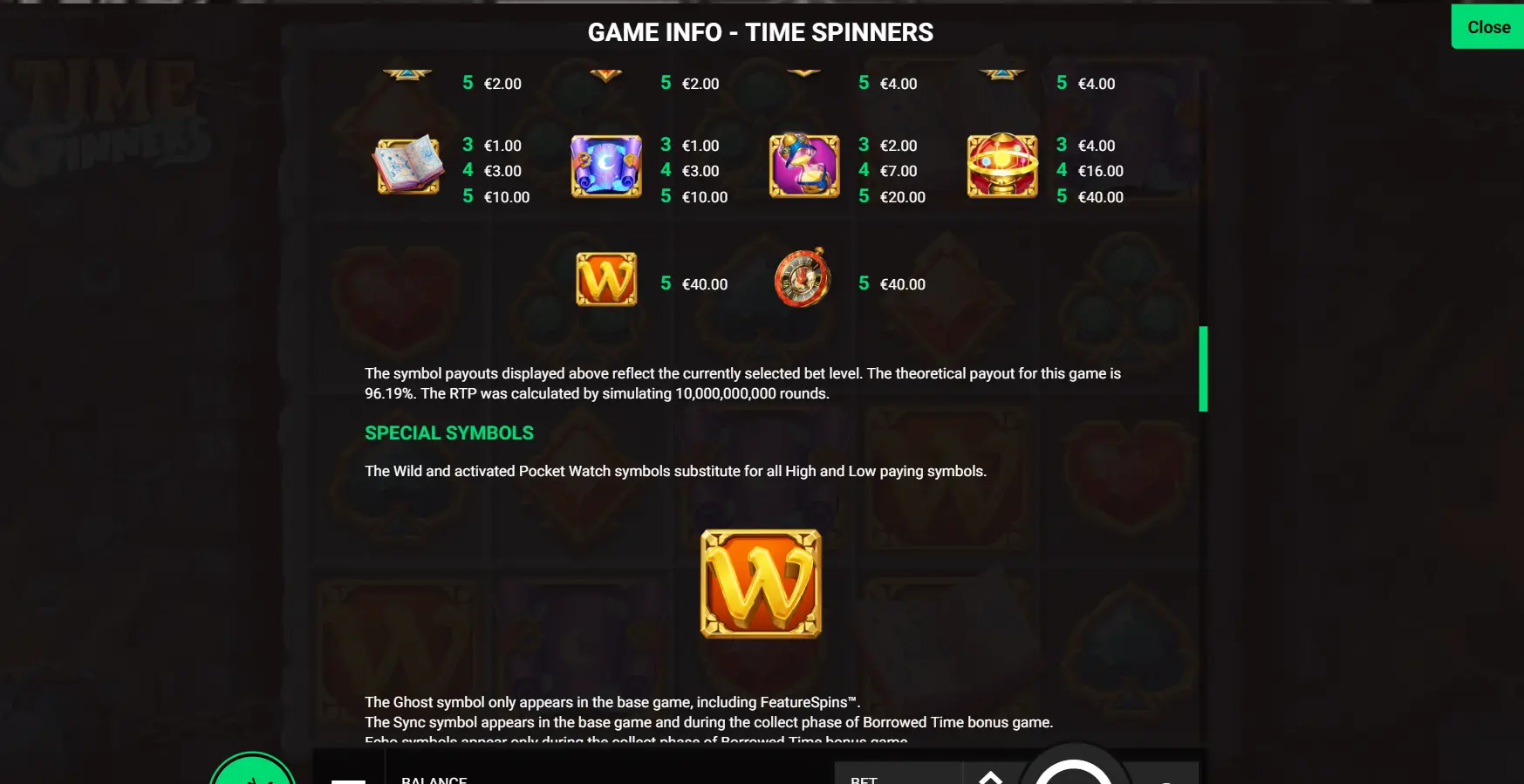Click the €20.00 hourglass five-match payout
This screenshot has width=1524, height=784.
903,197
